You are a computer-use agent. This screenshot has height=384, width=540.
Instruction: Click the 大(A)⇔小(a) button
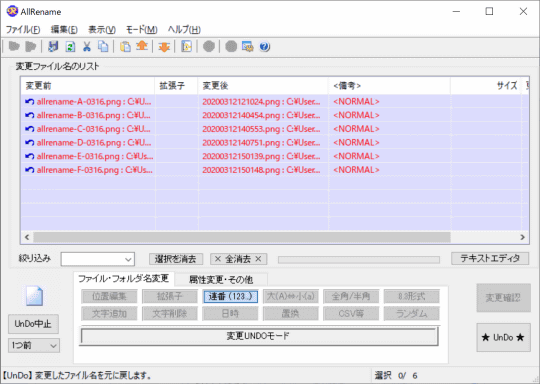pyautogui.click(x=291, y=296)
